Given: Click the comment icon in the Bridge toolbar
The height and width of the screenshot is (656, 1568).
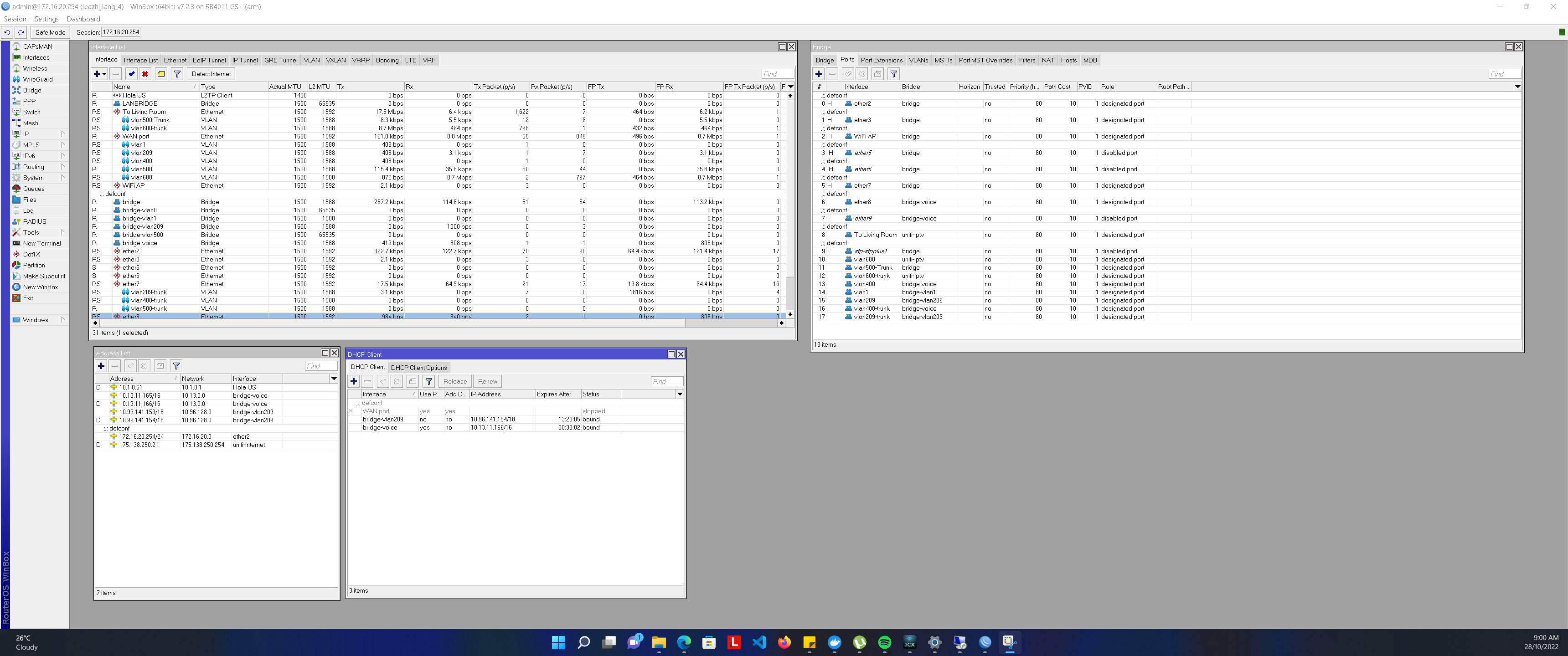Looking at the screenshot, I should pyautogui.click(x=877, y=74).
